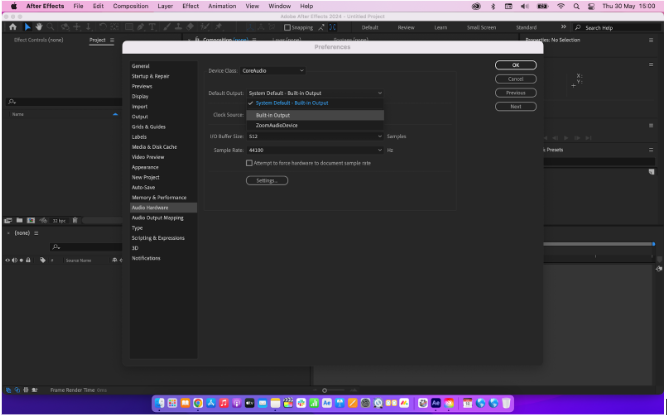The width and height of the screenshot is (667, 415).
Task: Select Grids & Guides category
Action: tap(163, 127)
